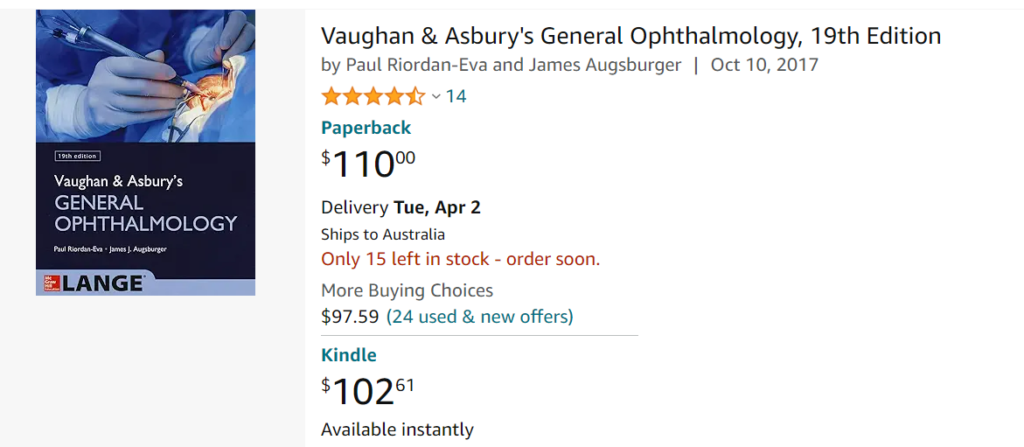Viewport: 1024px width, 447px height.
Task: Open the 24 used & new offers link
Action: coord(479,316)
